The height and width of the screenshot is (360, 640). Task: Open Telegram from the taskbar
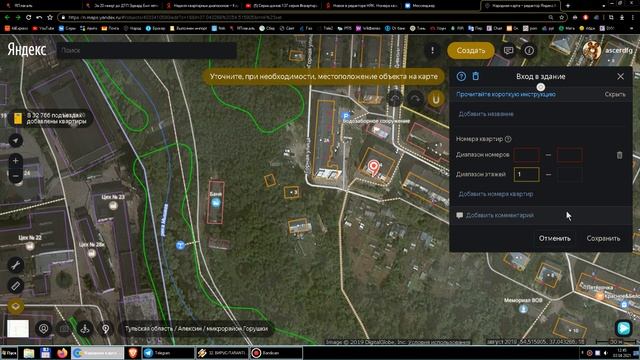point(168,353)
